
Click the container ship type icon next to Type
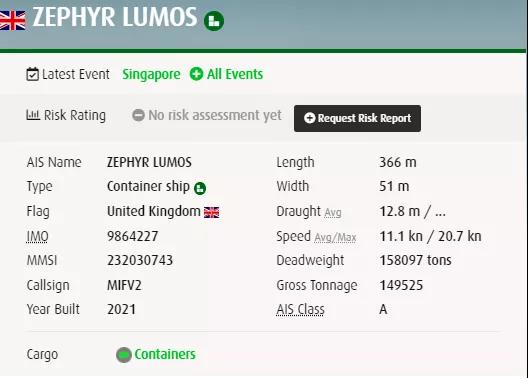pos(200,188)
